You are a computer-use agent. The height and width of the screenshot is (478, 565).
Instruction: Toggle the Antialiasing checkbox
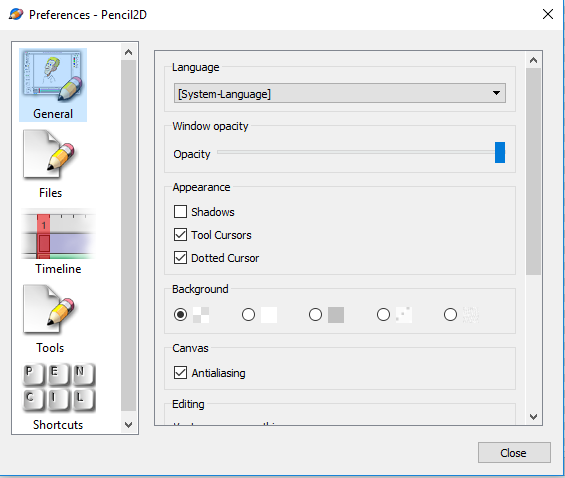coord(180,373)
